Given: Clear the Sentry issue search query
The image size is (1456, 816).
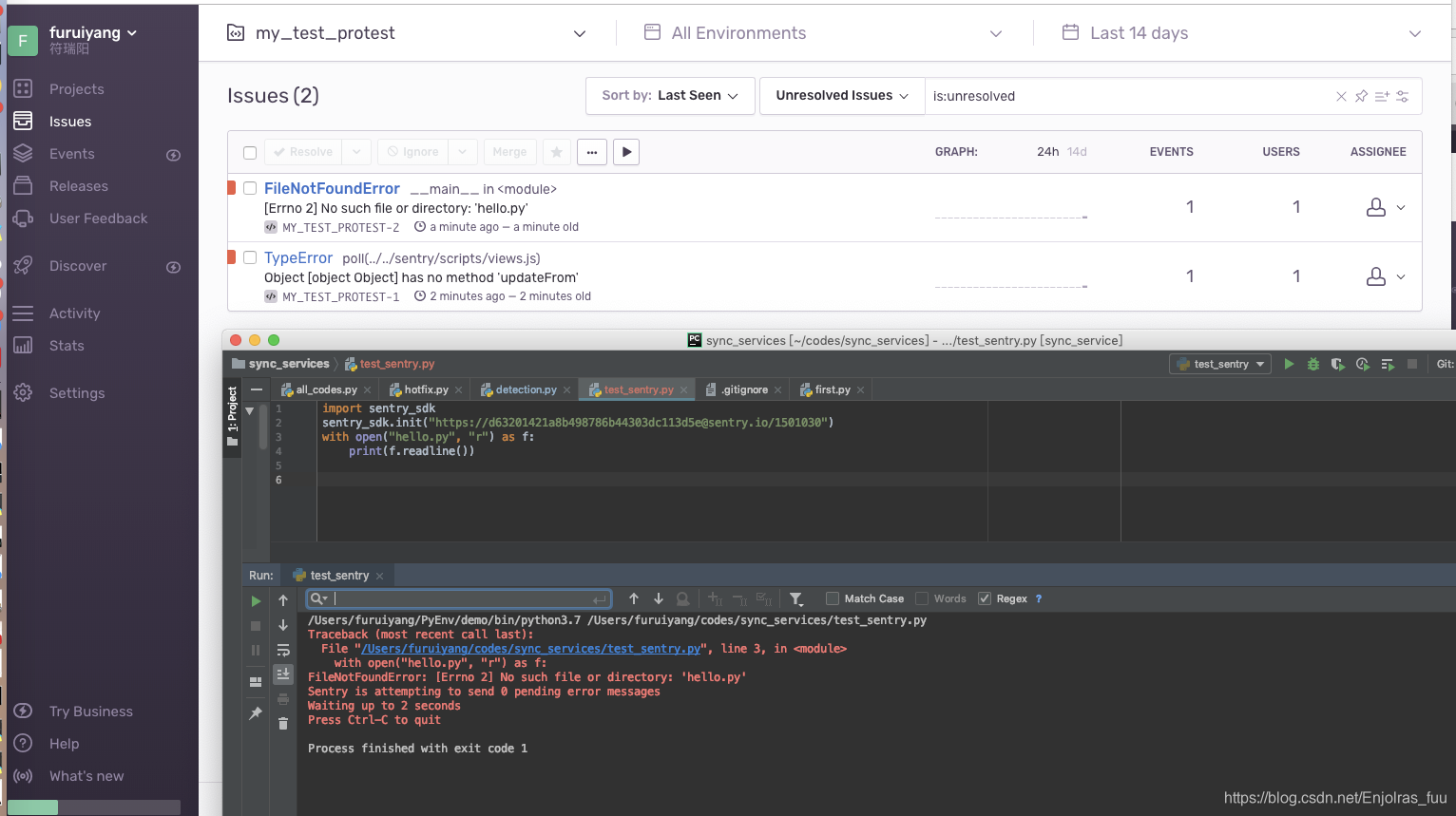Looking at the screenshot, I should [x=1341, y=97].
